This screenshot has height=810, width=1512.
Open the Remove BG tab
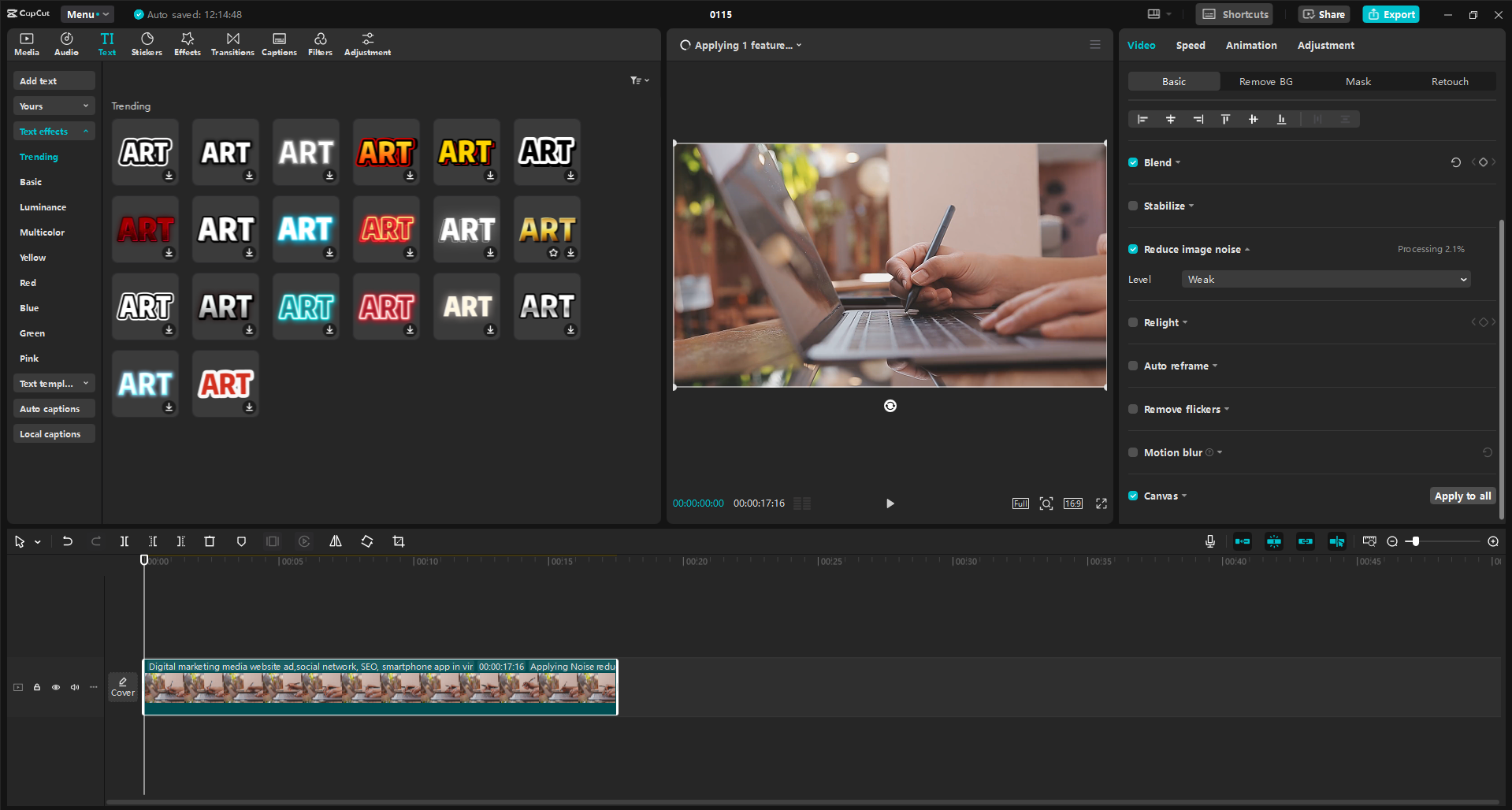click(1265, 81)
